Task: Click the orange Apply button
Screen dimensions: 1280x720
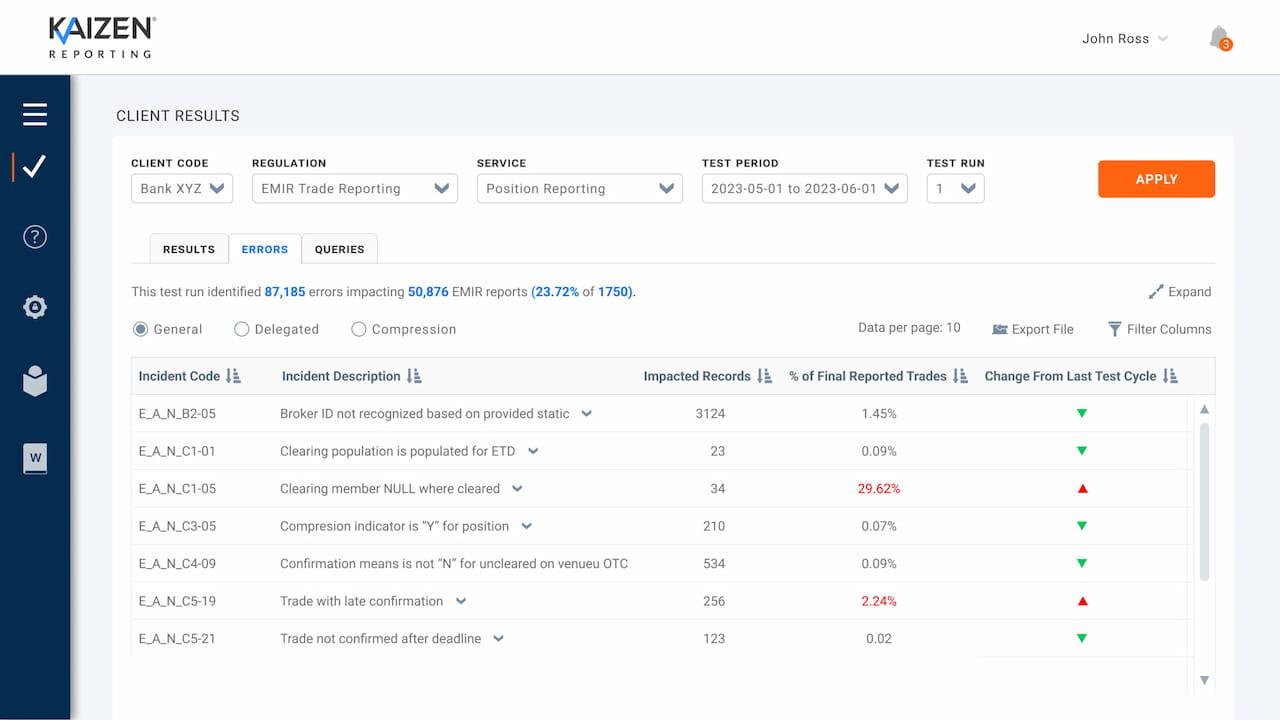Action: pyautogui.click(x=1156, y=179)
